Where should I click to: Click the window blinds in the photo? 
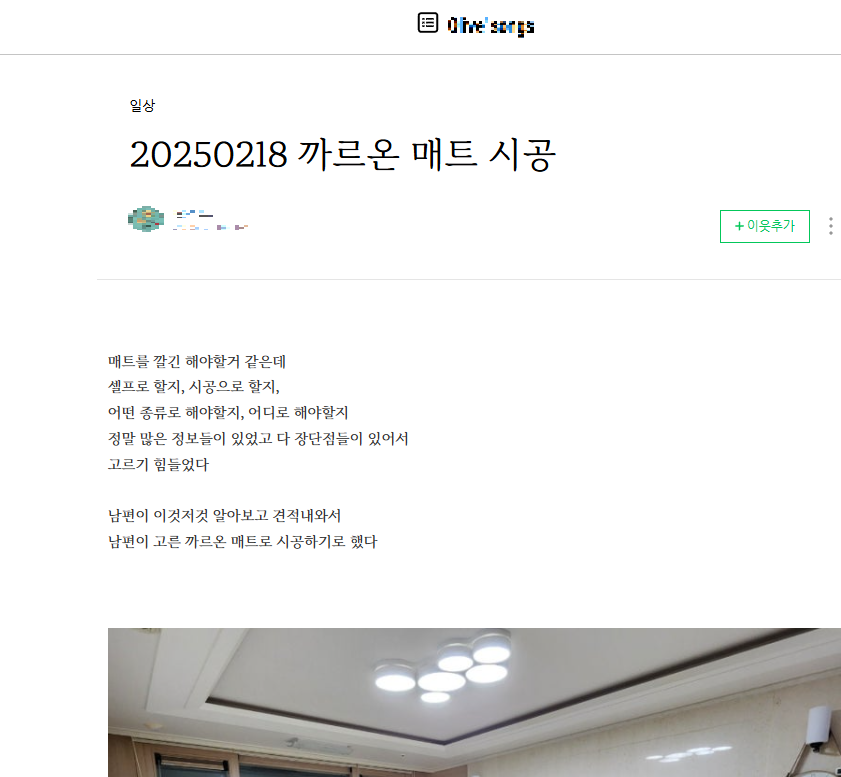click(193, 766)
